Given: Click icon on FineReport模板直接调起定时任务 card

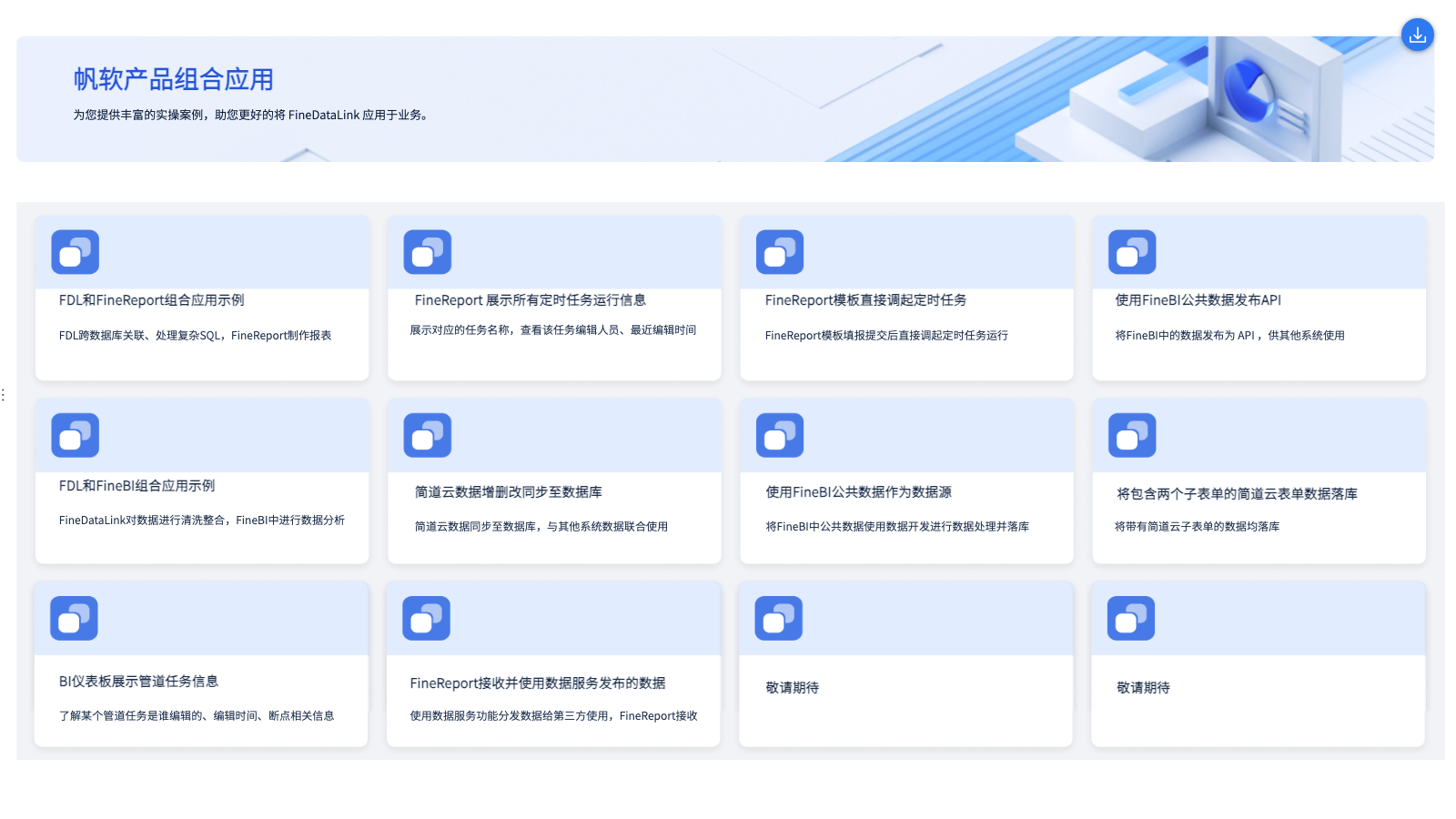Looking at the screenshot, I should (x=780, y=252).
